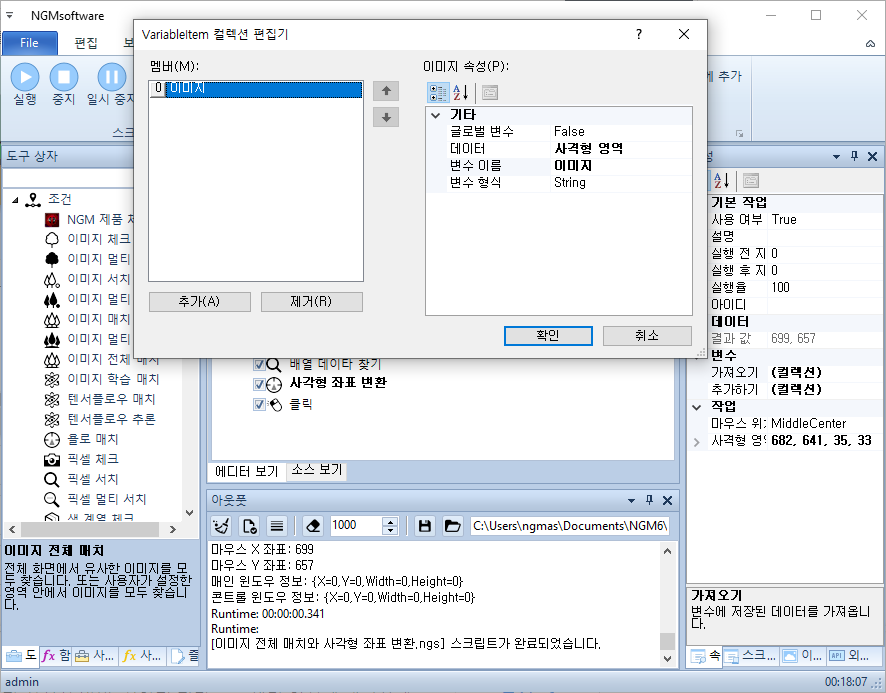
Task: Click the 실행 (Run) play icon
Action: click(25, 77)
